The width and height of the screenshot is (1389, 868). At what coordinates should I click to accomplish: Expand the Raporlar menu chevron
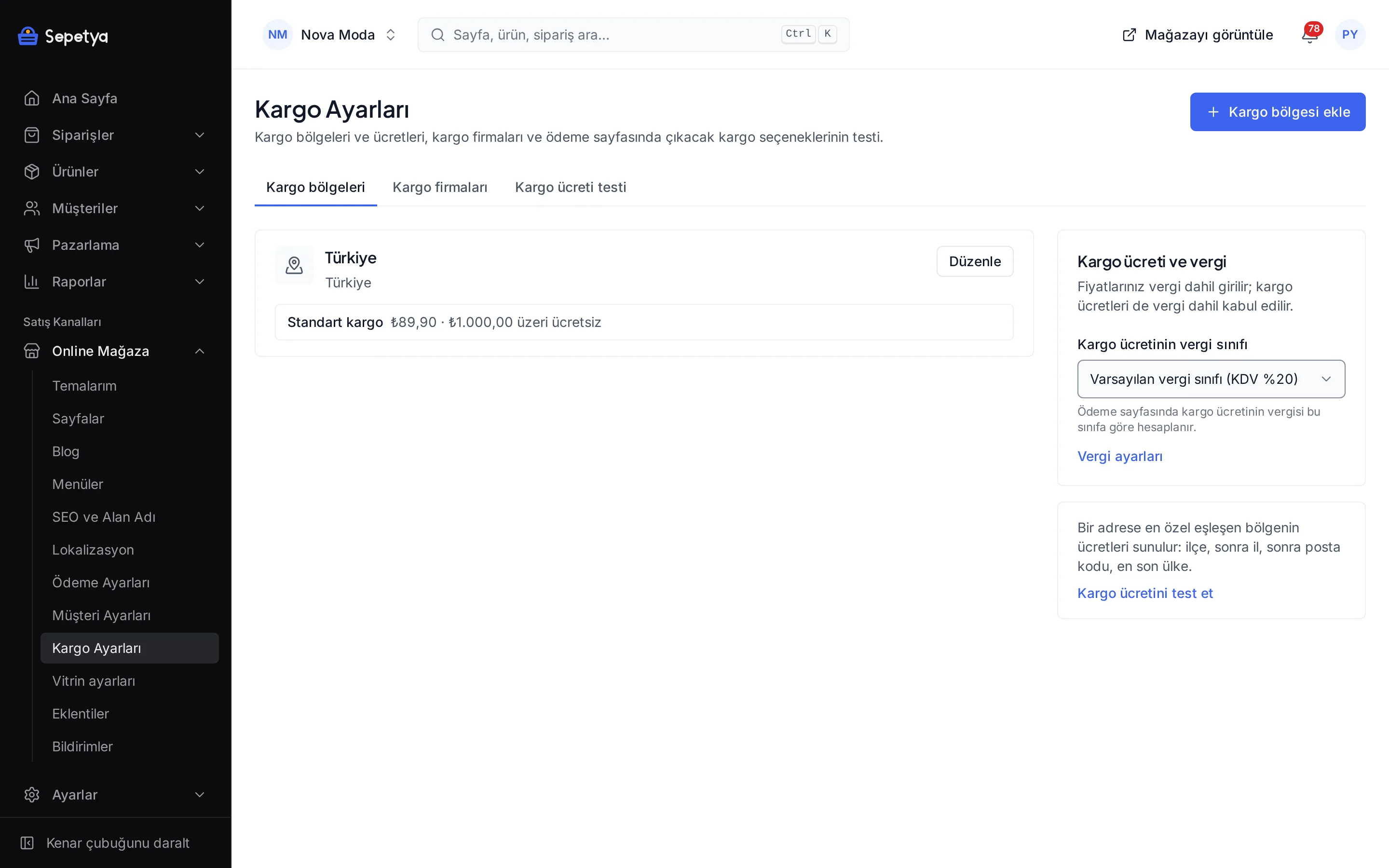pyautogui.click(x=200, y=282)
